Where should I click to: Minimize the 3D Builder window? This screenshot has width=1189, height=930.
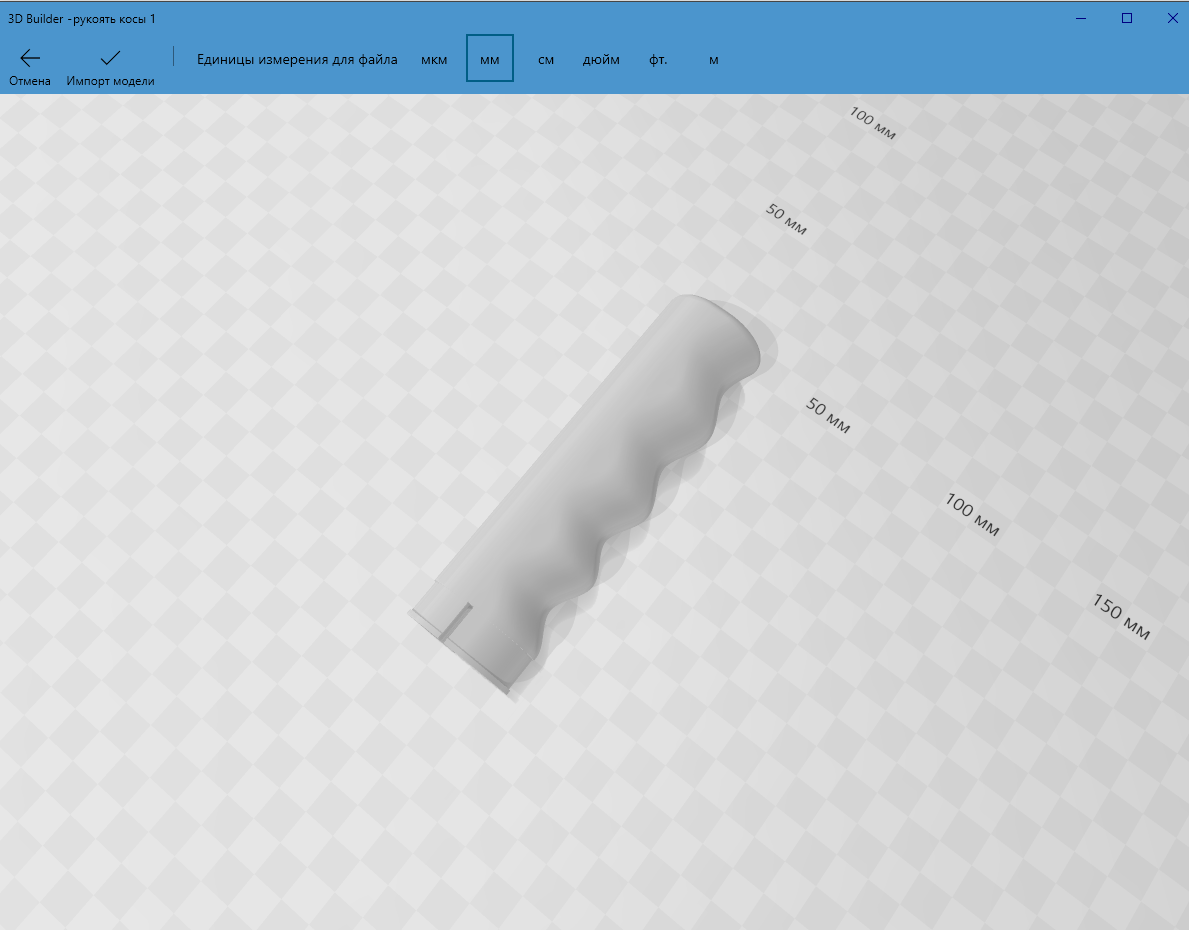tap(1081, 18)
